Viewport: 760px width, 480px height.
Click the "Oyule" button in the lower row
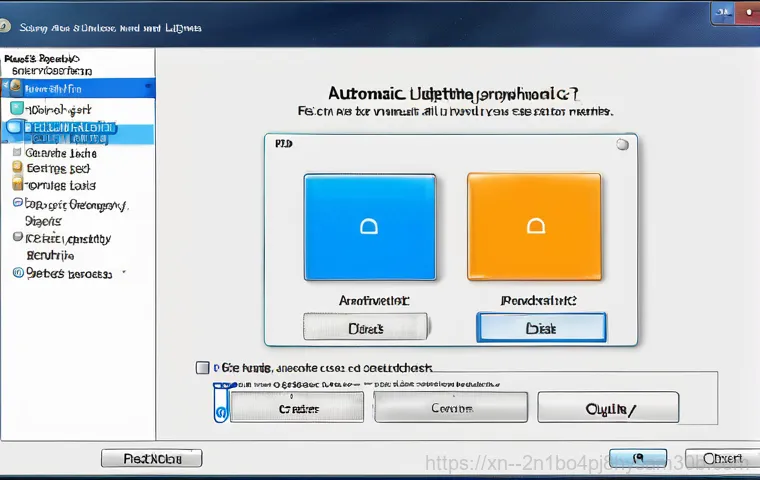click(x=608, y=408)
